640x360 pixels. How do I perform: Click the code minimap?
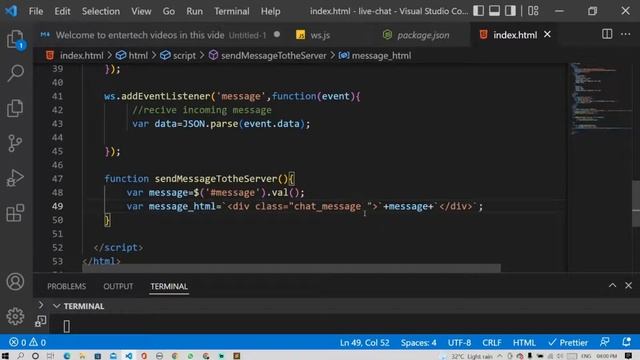600,98
